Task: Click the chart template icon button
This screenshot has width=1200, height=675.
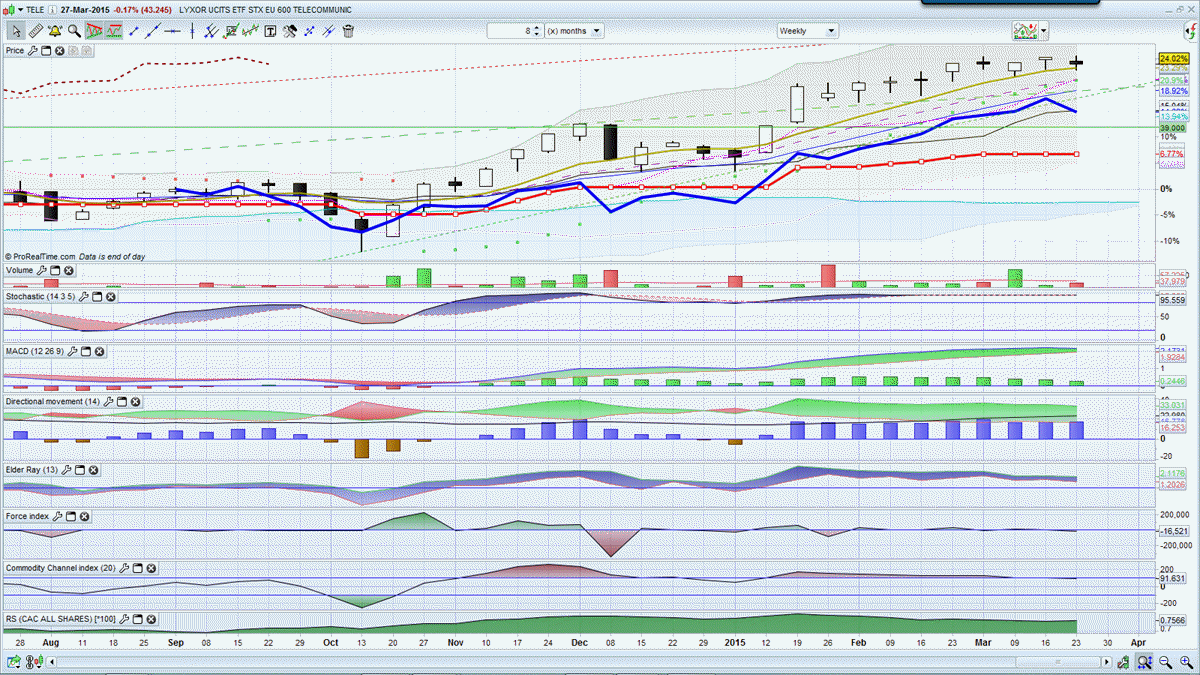Action: click(x=1024, y=31)
